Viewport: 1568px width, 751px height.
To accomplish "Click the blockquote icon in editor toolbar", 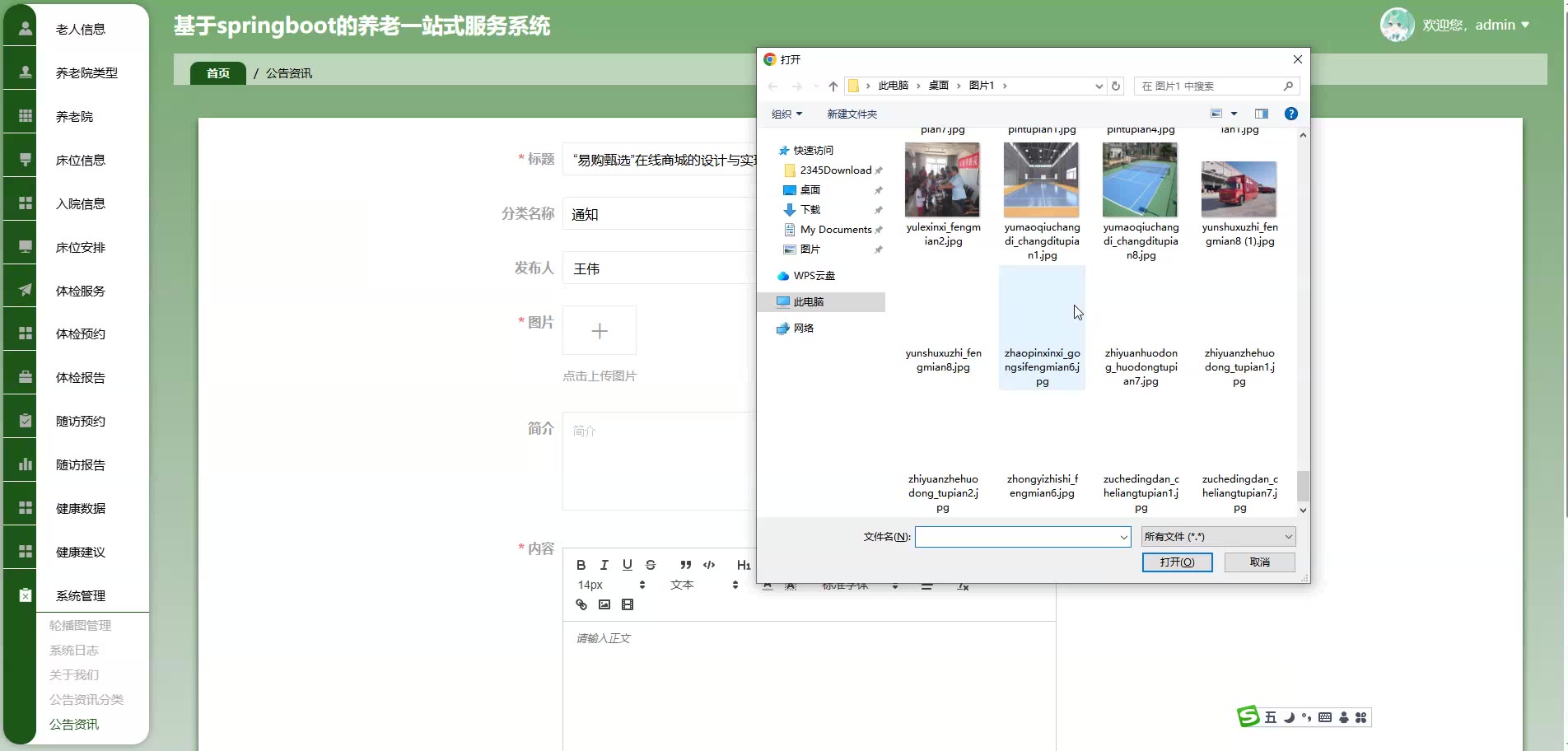I will 685,565.
